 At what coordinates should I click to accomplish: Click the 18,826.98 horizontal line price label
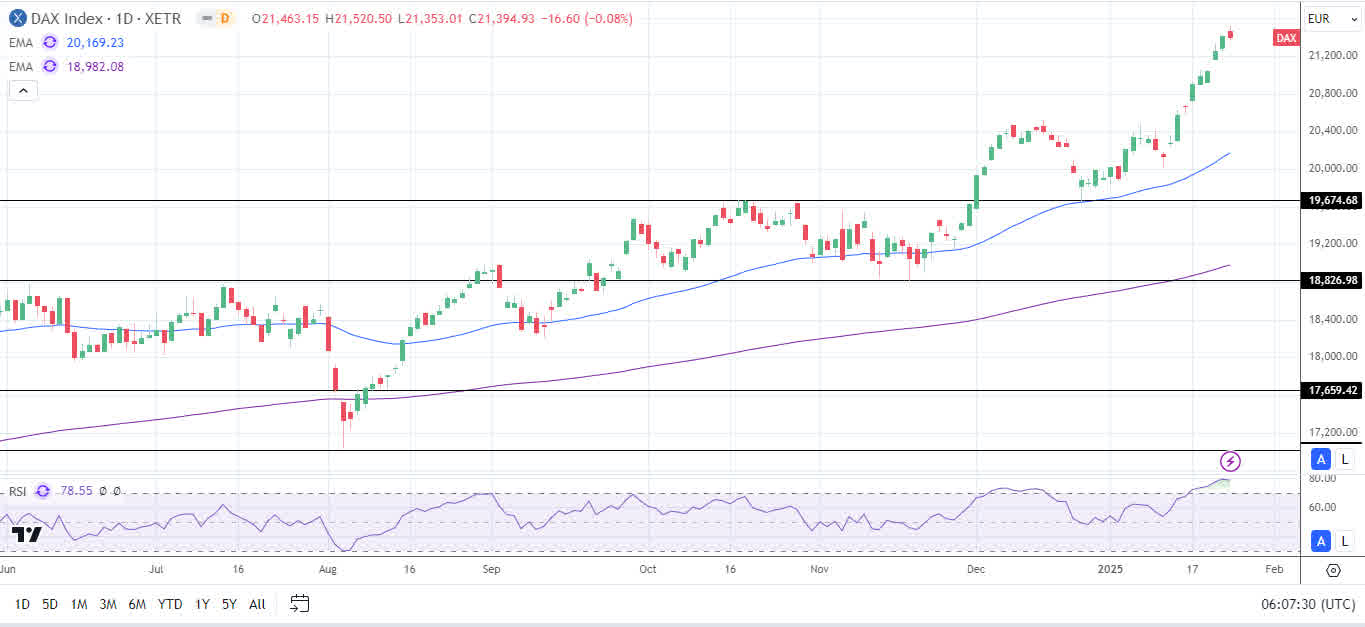tap(1333, 281)
